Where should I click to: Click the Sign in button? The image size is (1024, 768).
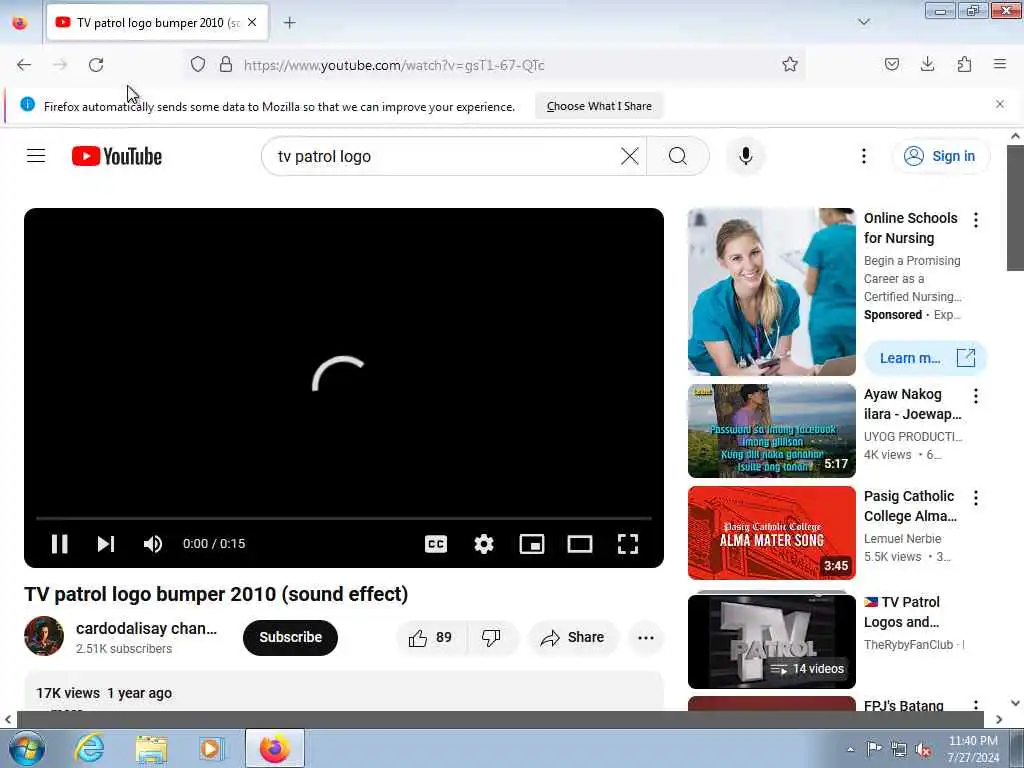point(940,156)
